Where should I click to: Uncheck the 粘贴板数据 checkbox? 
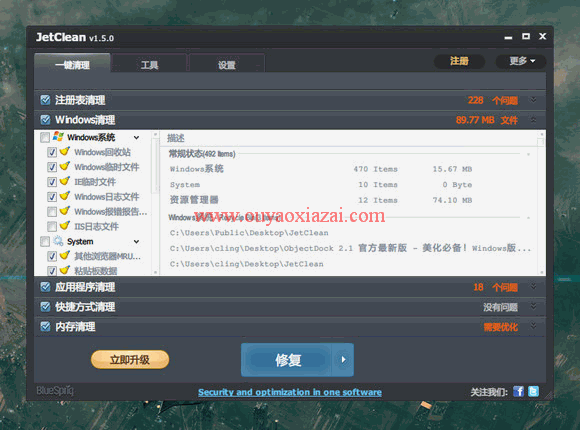52,271
